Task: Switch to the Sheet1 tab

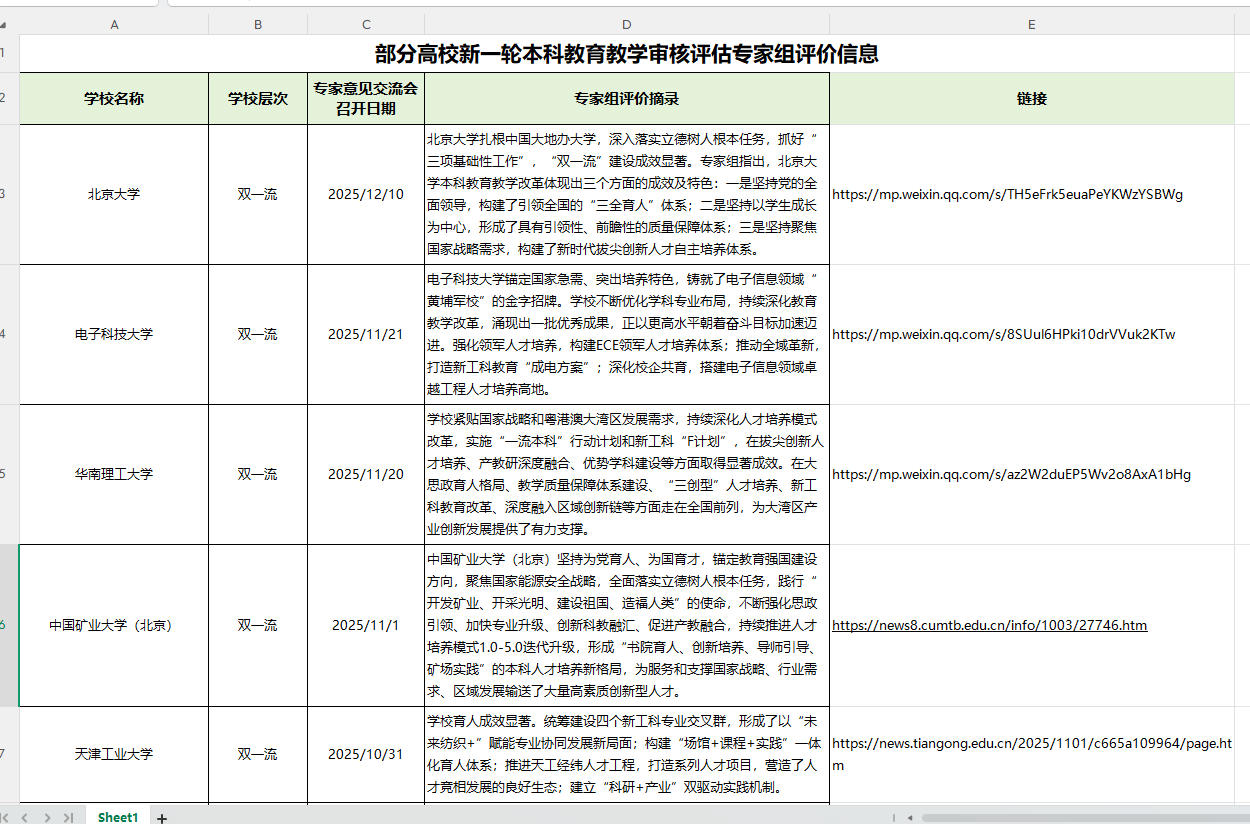Action: 117,817
